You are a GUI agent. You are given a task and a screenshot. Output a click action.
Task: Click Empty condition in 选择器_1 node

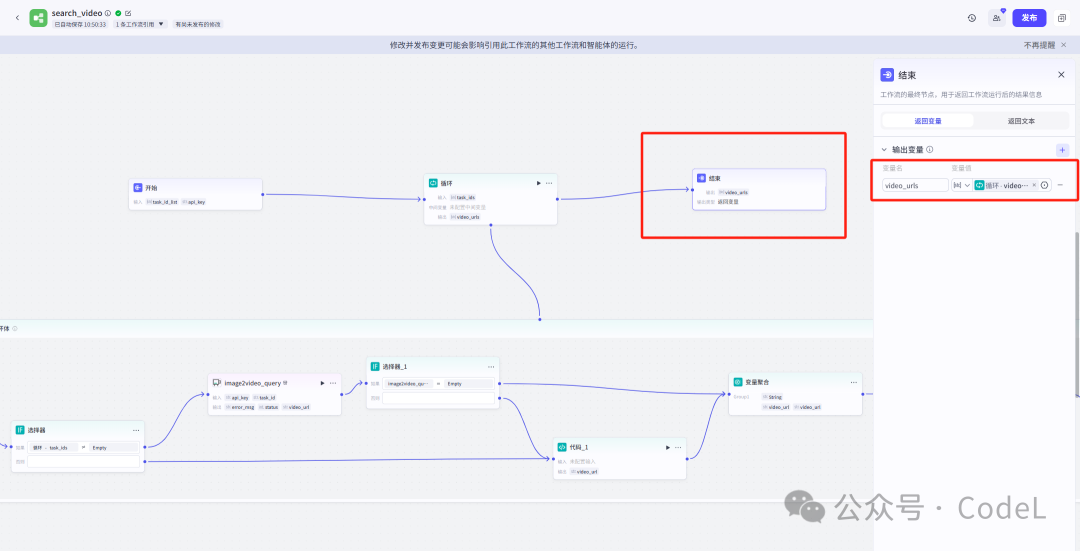click(469, 384)
